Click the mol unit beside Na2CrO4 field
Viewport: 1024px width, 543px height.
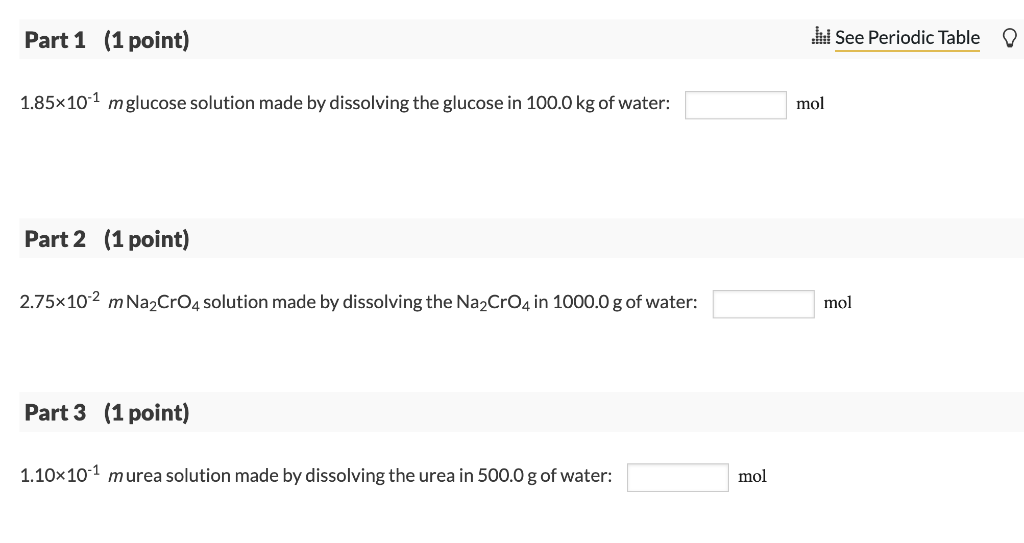838,303
